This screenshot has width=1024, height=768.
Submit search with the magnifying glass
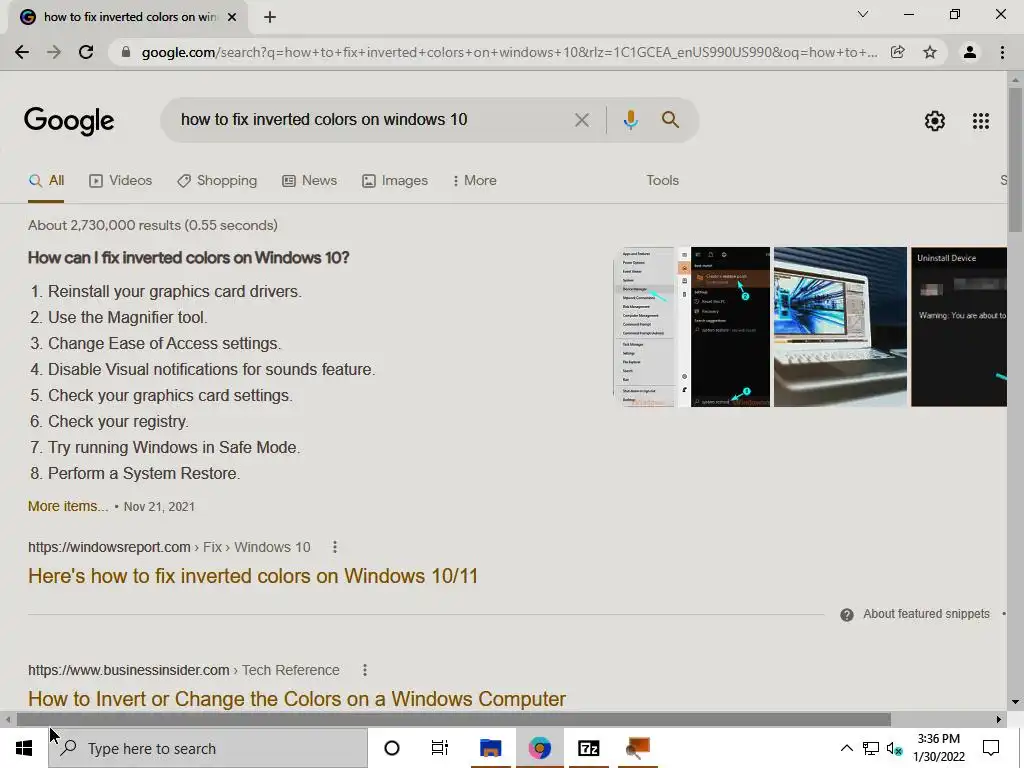point(670,120)
